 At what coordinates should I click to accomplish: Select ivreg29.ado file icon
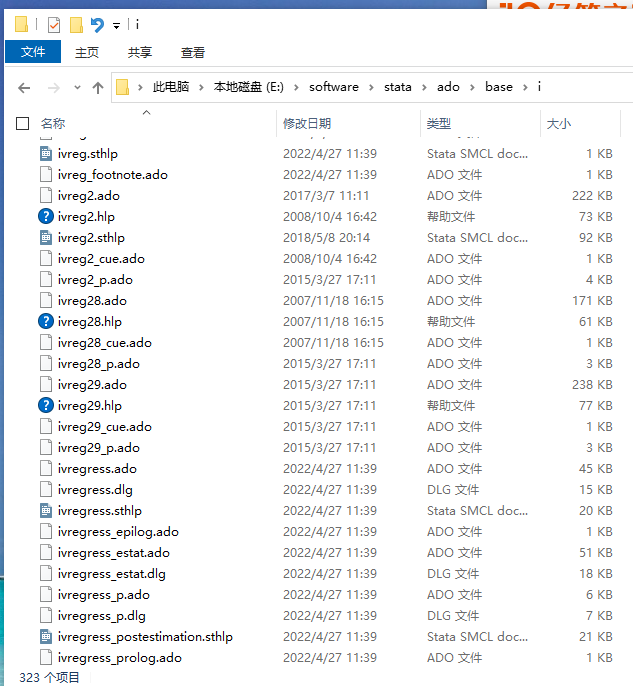[46, 385]
